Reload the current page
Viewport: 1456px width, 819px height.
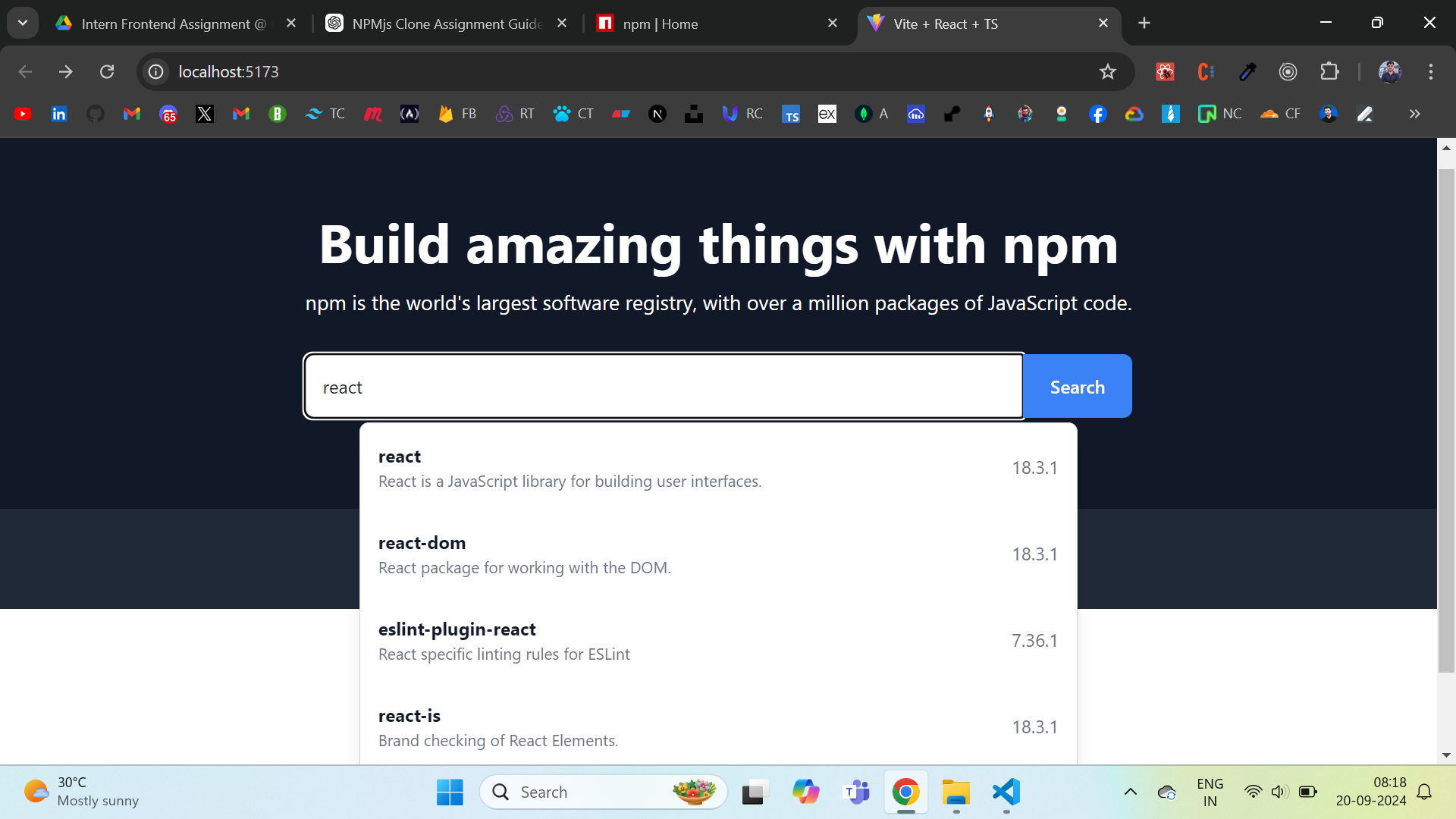[x=107, y=71]
